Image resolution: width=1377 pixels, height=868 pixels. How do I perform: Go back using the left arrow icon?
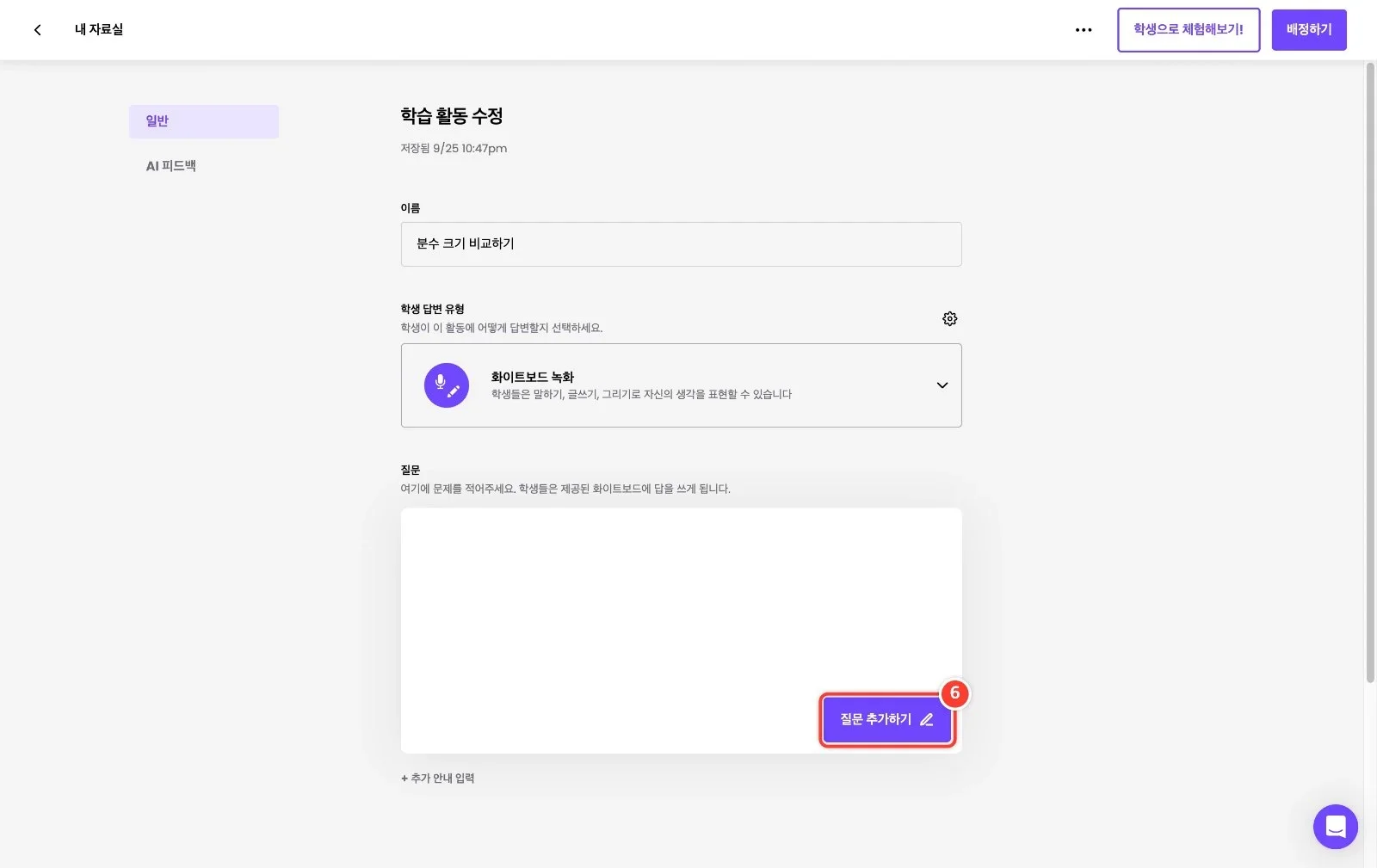click(x=37, y=30)
